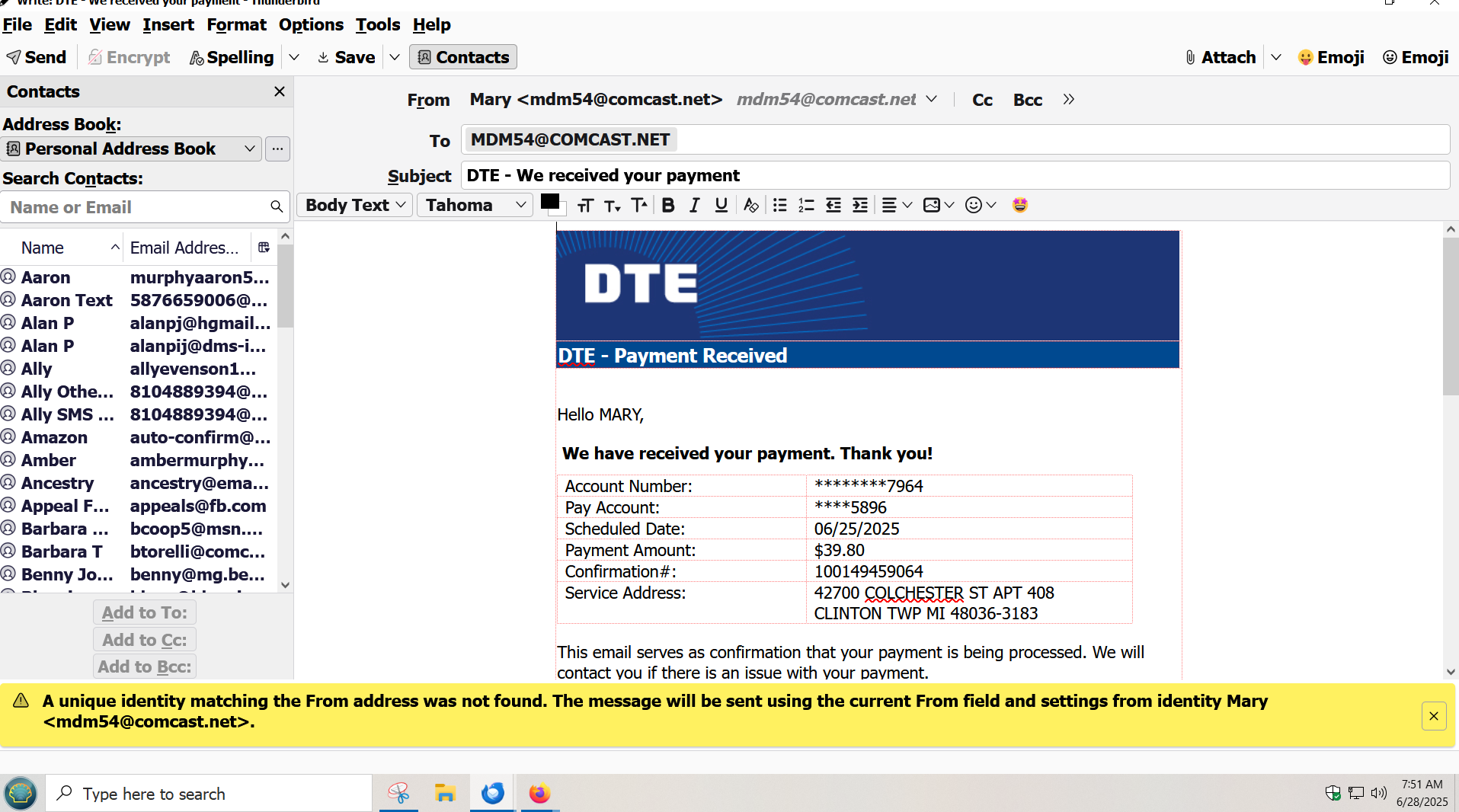Toggle italic formatting
This screenshot has width=1459, height=812.
[694, 205]
